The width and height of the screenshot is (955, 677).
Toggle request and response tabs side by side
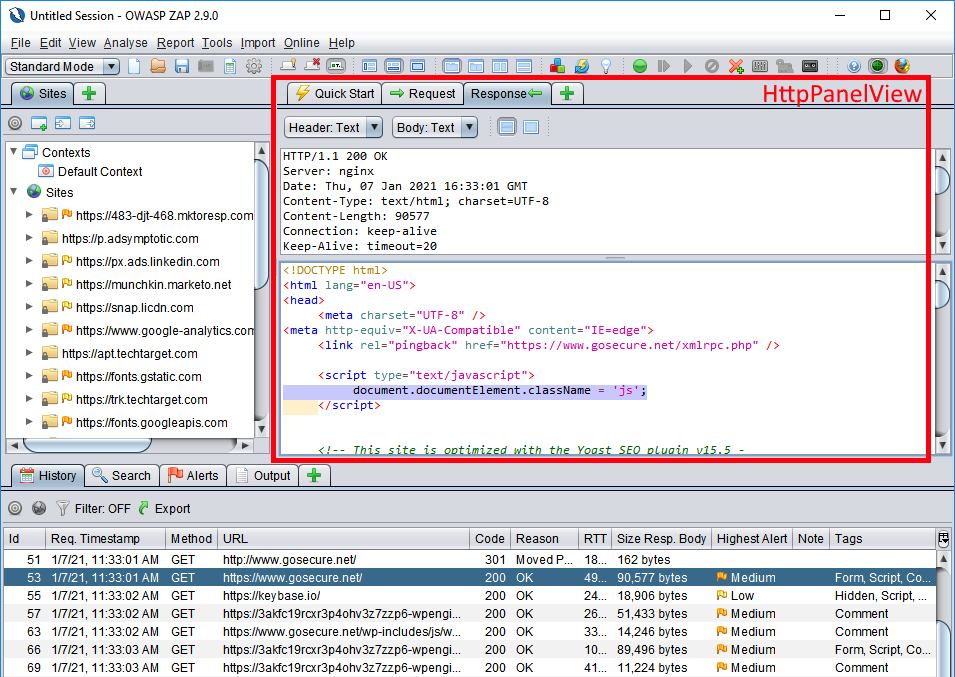(x=500, y=66)
